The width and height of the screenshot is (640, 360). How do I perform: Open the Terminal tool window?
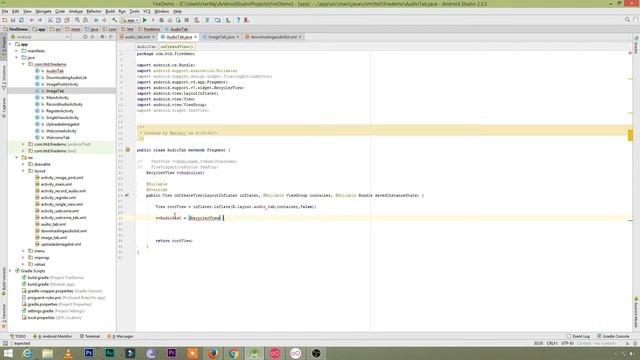(x=90, y=336)
